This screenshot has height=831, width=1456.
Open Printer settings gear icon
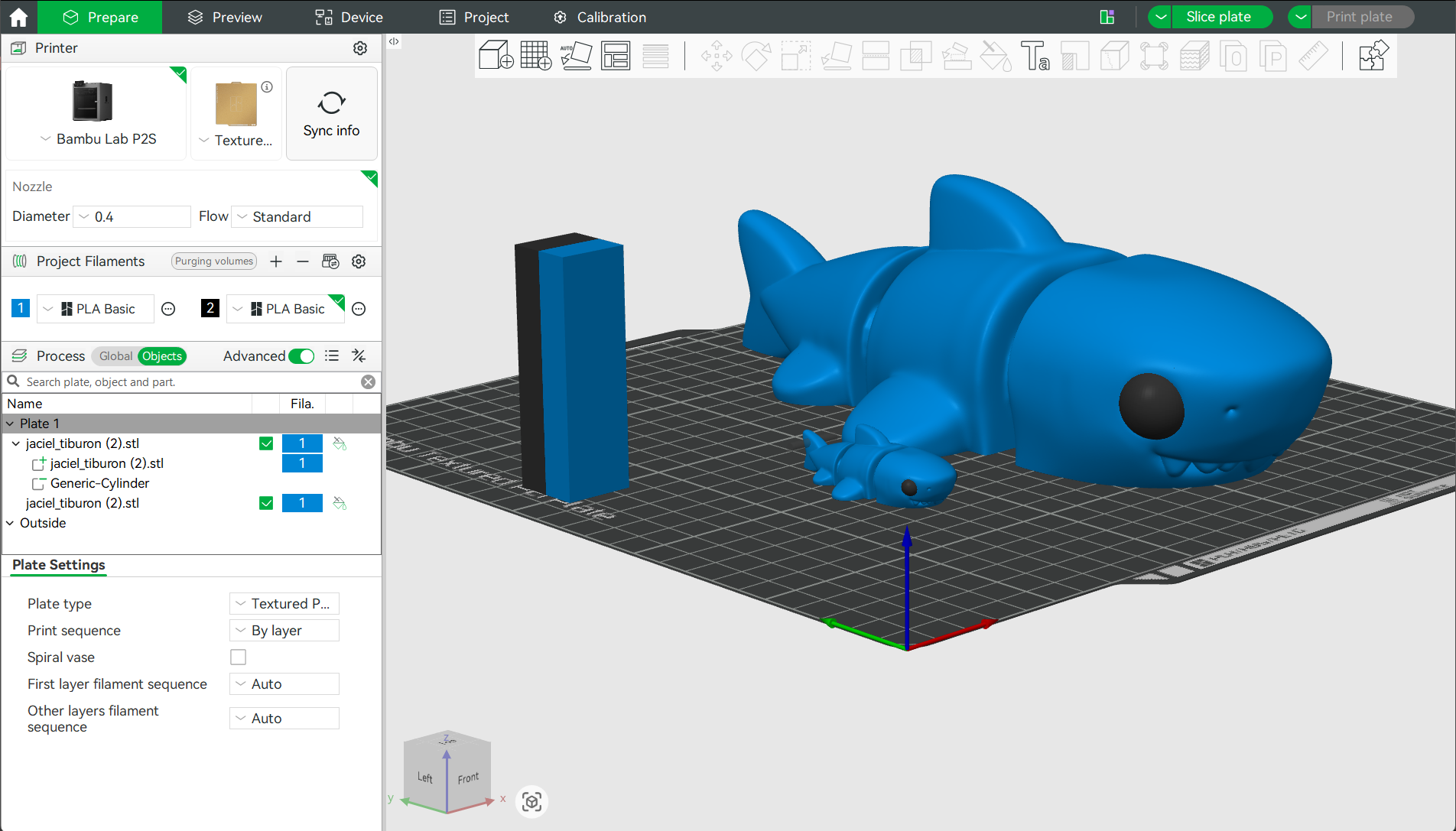coord(360,48)
